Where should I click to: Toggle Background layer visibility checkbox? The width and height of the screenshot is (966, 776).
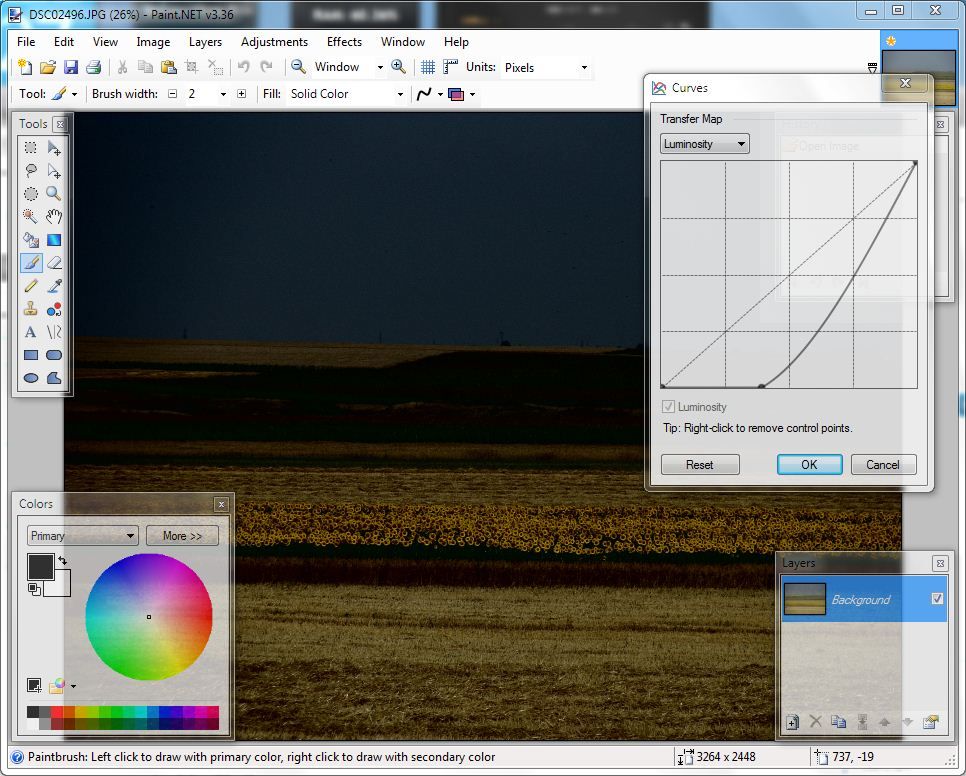coord(937,598)
